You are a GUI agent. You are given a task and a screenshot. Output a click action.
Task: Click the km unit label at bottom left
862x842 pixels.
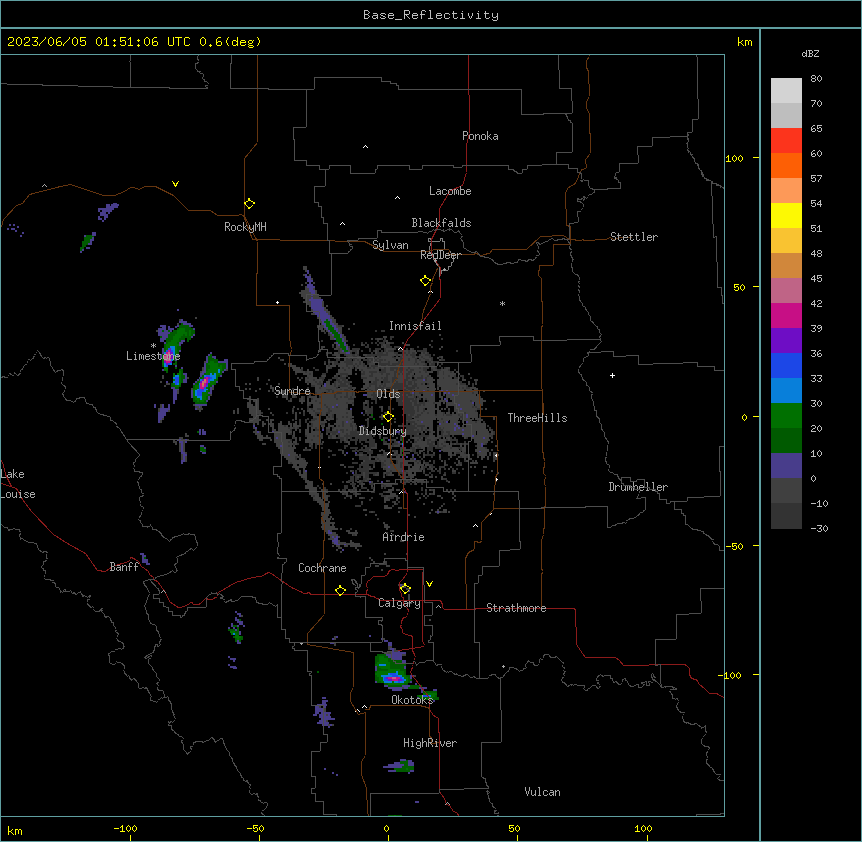[x=15, y=831]
